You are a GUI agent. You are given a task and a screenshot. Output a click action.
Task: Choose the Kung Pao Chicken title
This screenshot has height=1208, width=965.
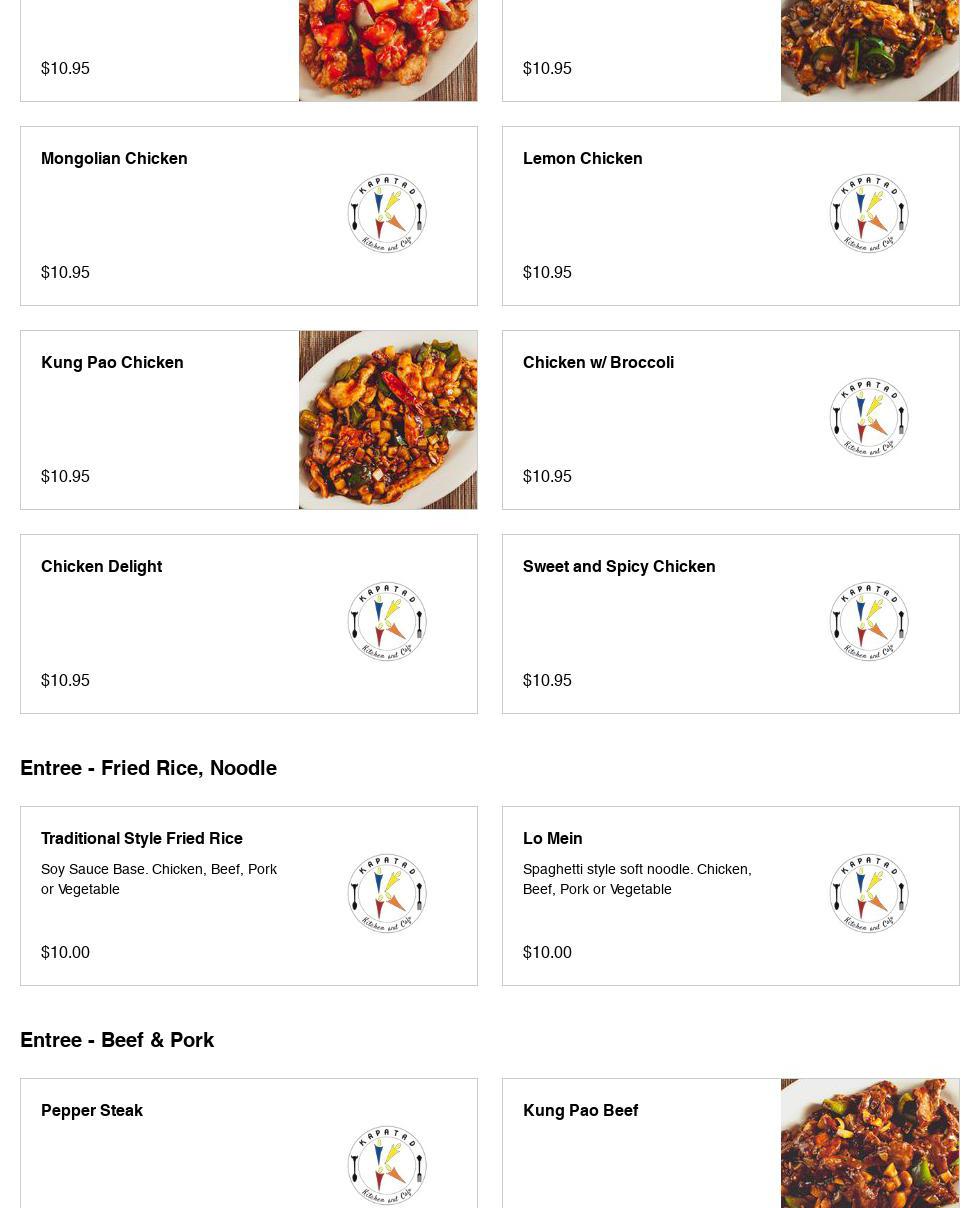tap(112, 362)
